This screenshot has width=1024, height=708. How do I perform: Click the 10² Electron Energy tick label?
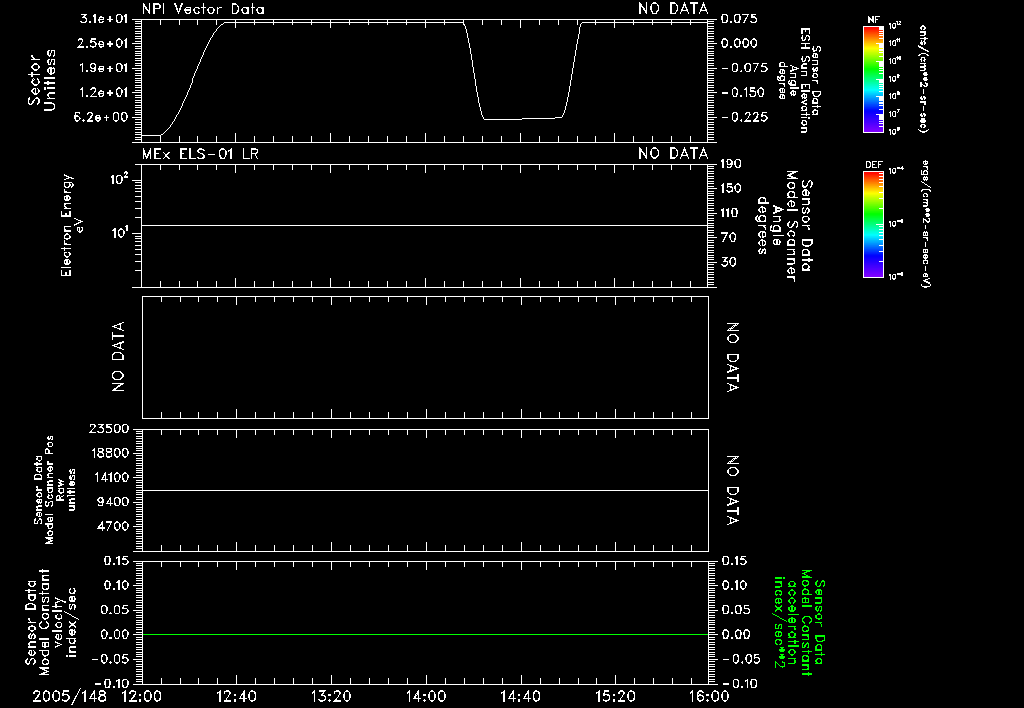(x=120, y=178)
